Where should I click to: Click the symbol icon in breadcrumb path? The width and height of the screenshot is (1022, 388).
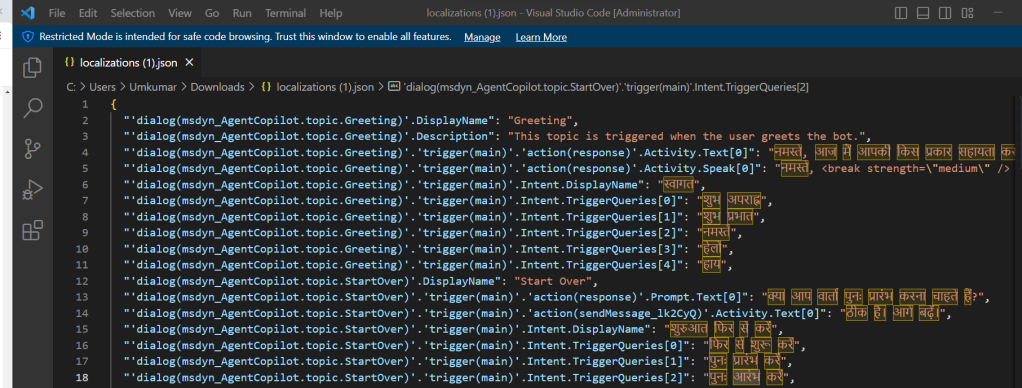[394, 87]
